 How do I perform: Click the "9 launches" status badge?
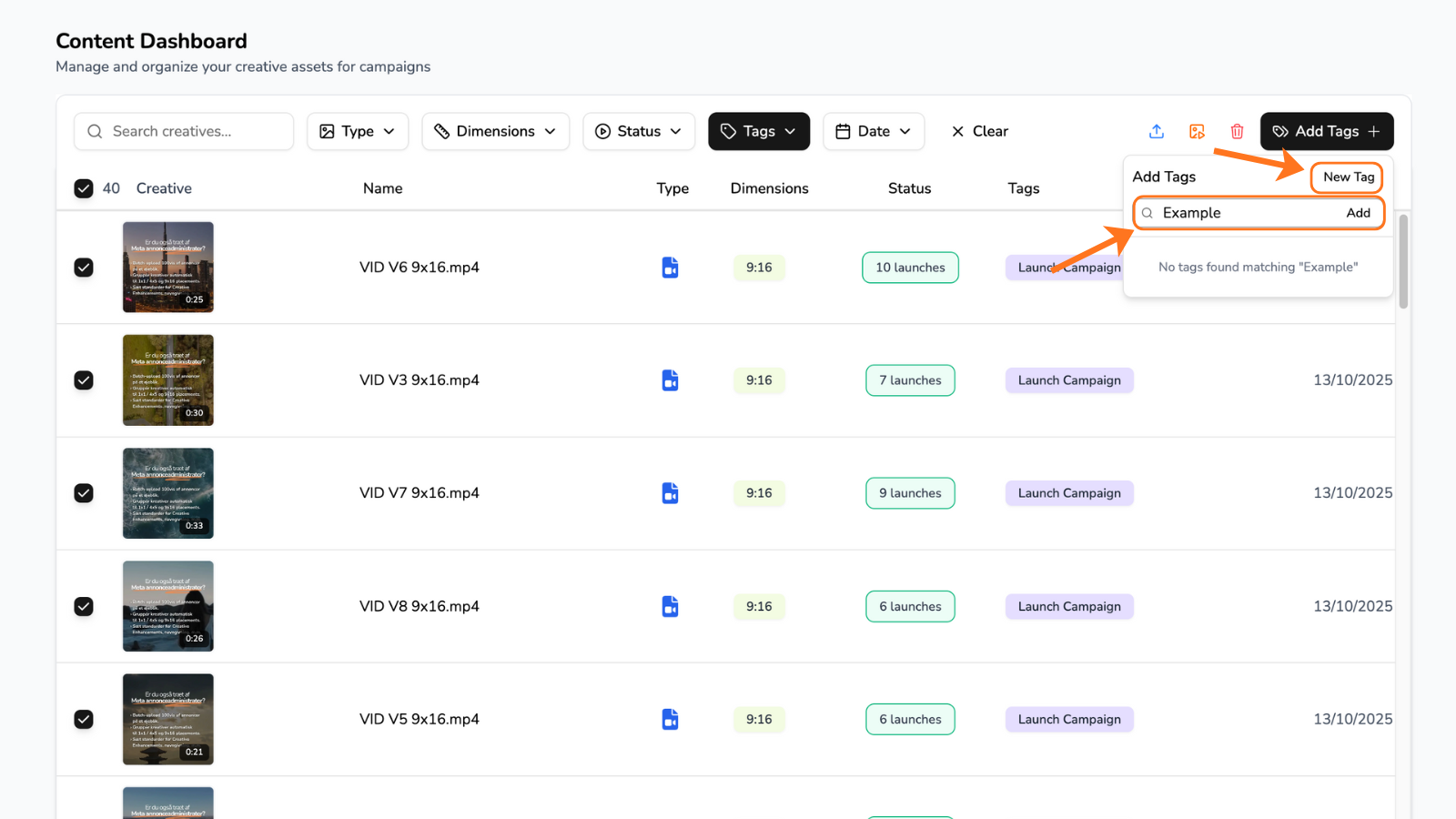910,493
